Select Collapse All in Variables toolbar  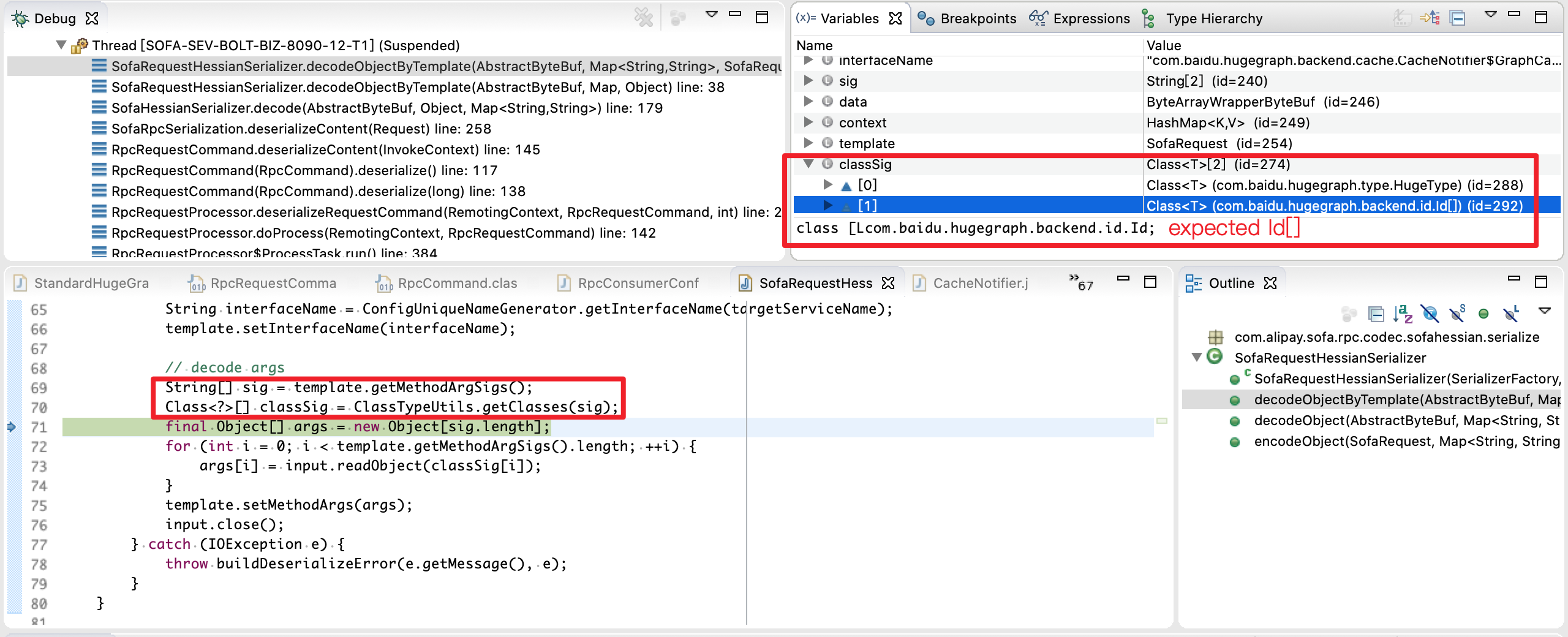(1458, 18)
